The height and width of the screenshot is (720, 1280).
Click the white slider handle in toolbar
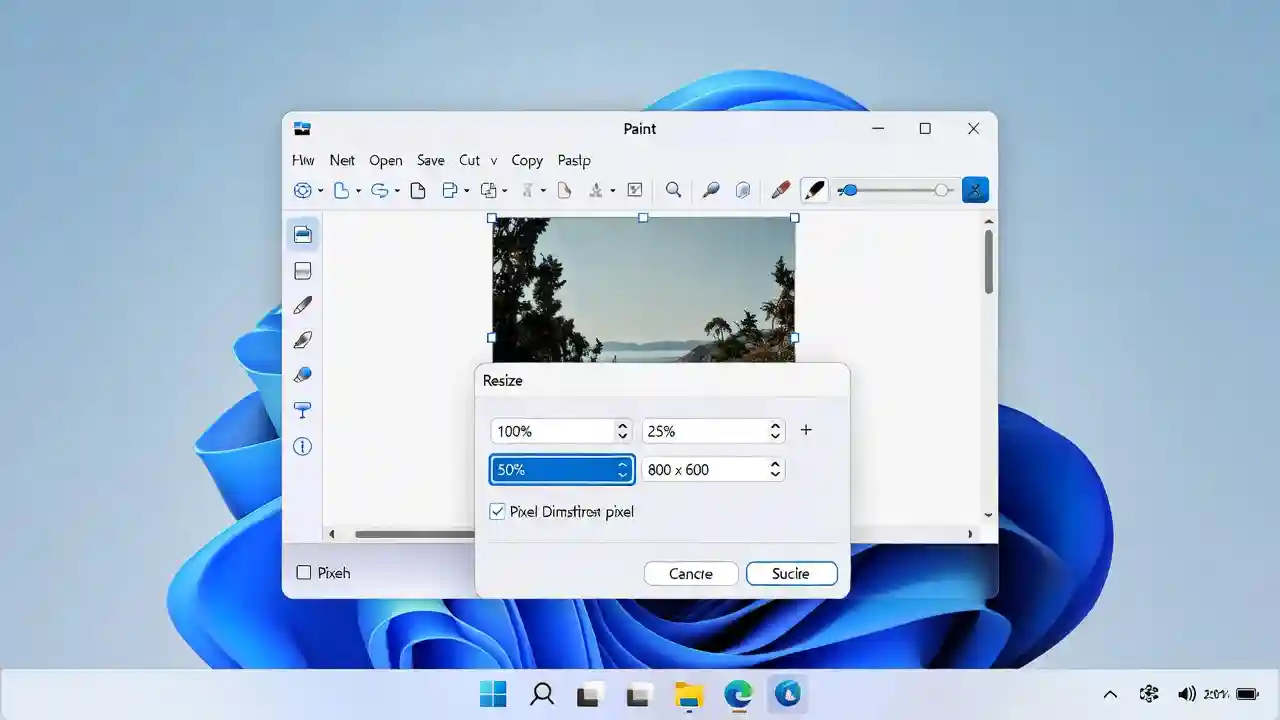tap(942, 190)
